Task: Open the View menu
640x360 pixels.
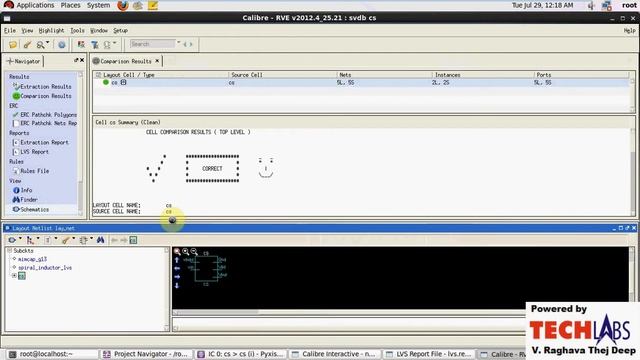Action: click(x=27, y=31)
